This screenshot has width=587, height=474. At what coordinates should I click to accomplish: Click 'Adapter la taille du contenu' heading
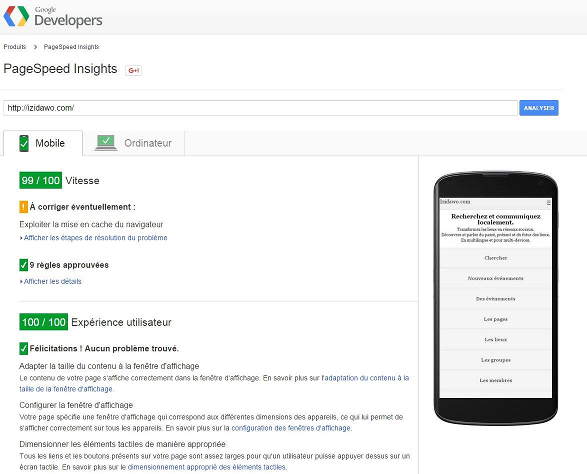coord(109,366)
